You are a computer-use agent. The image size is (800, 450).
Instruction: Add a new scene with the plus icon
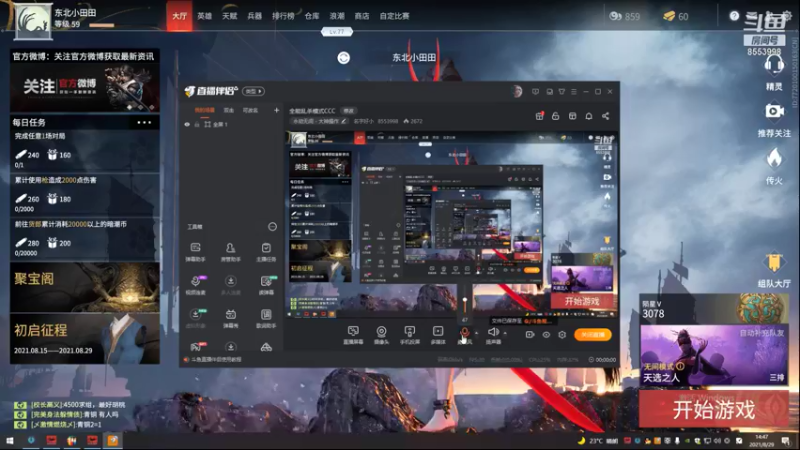tap(277, 110)
